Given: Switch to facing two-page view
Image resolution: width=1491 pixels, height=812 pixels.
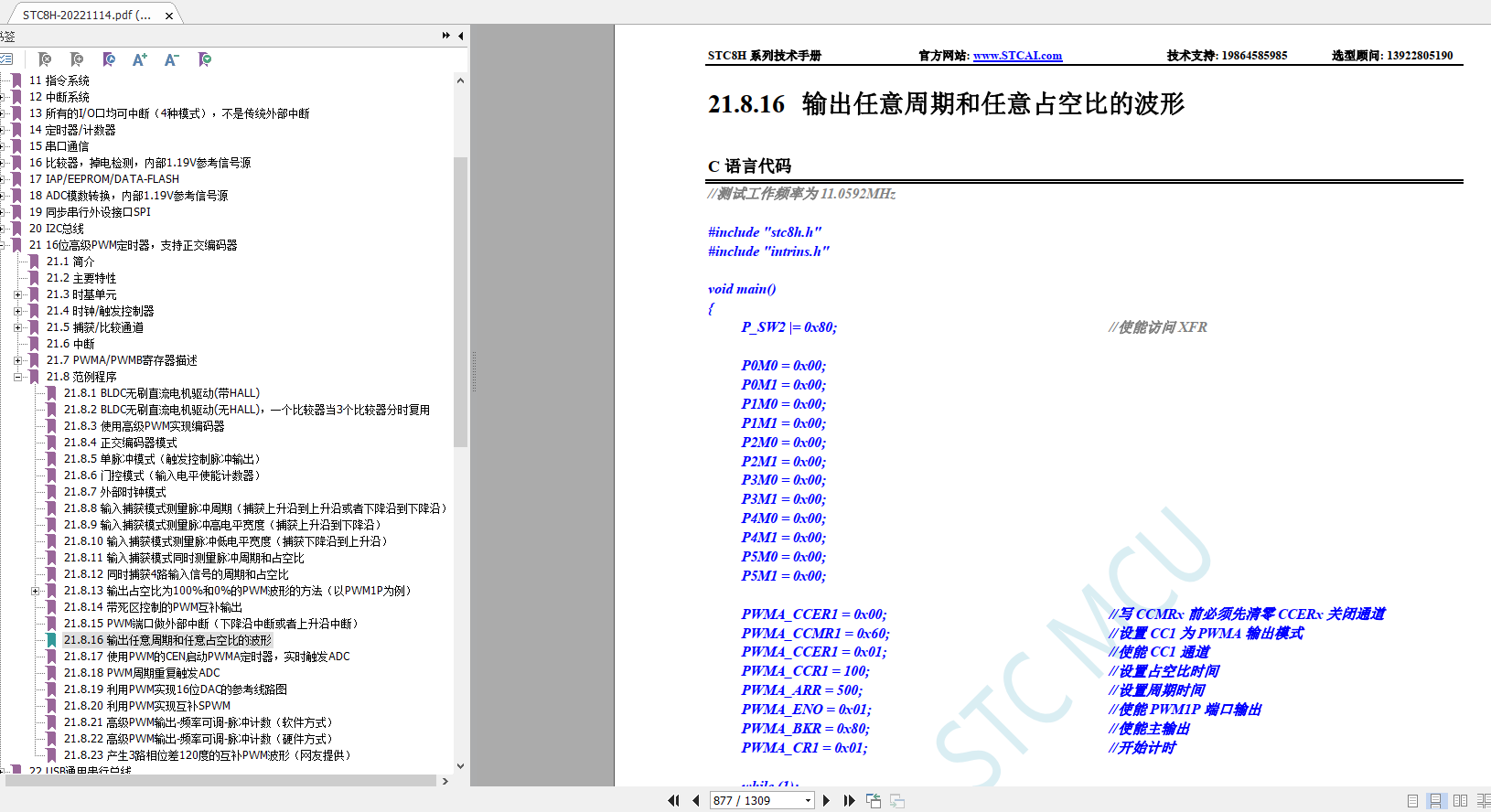Looking at the screenshot, I should click(x=1460, y=800).
